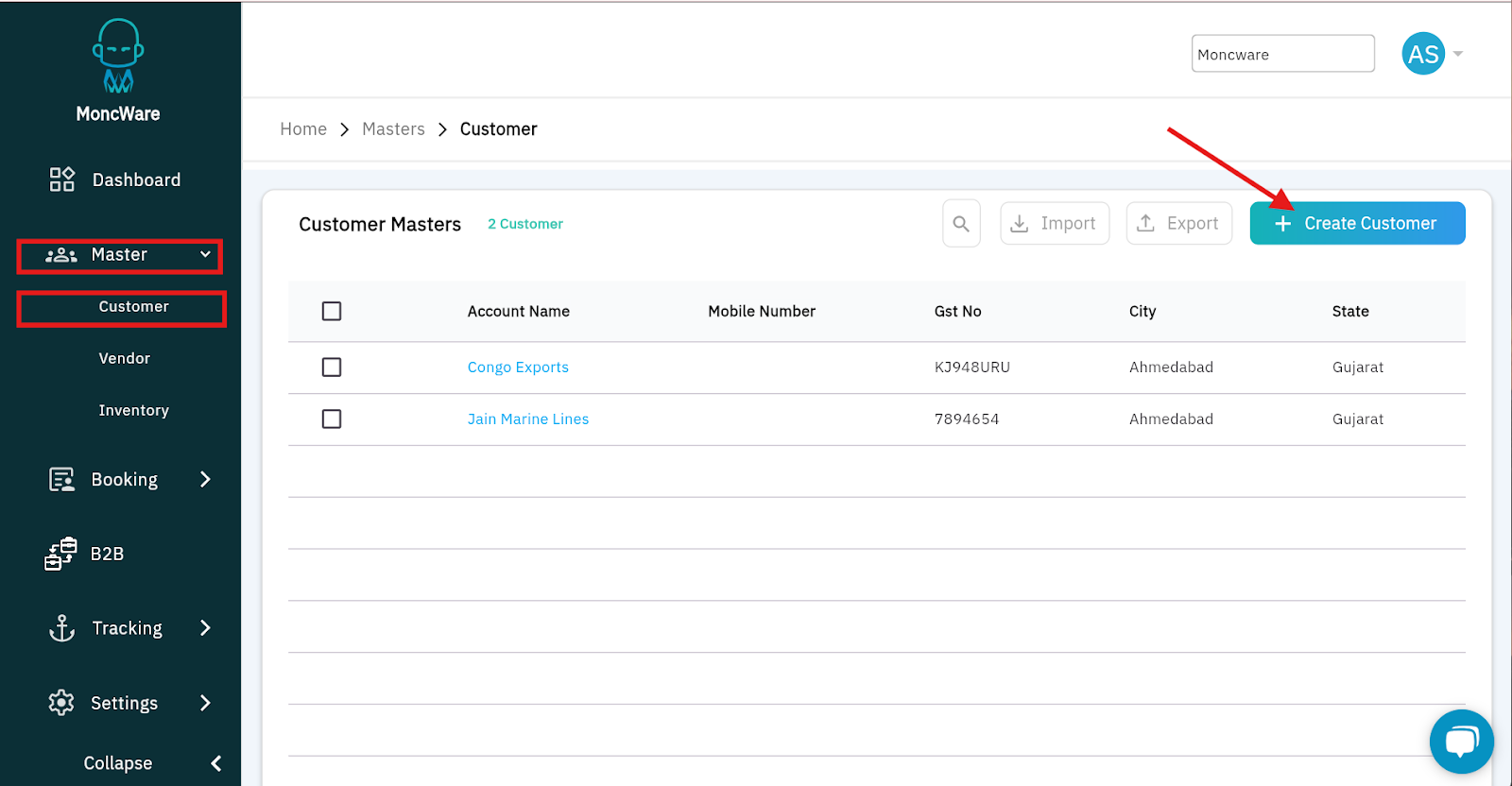Click the Import download icon

pos(1020,224)
